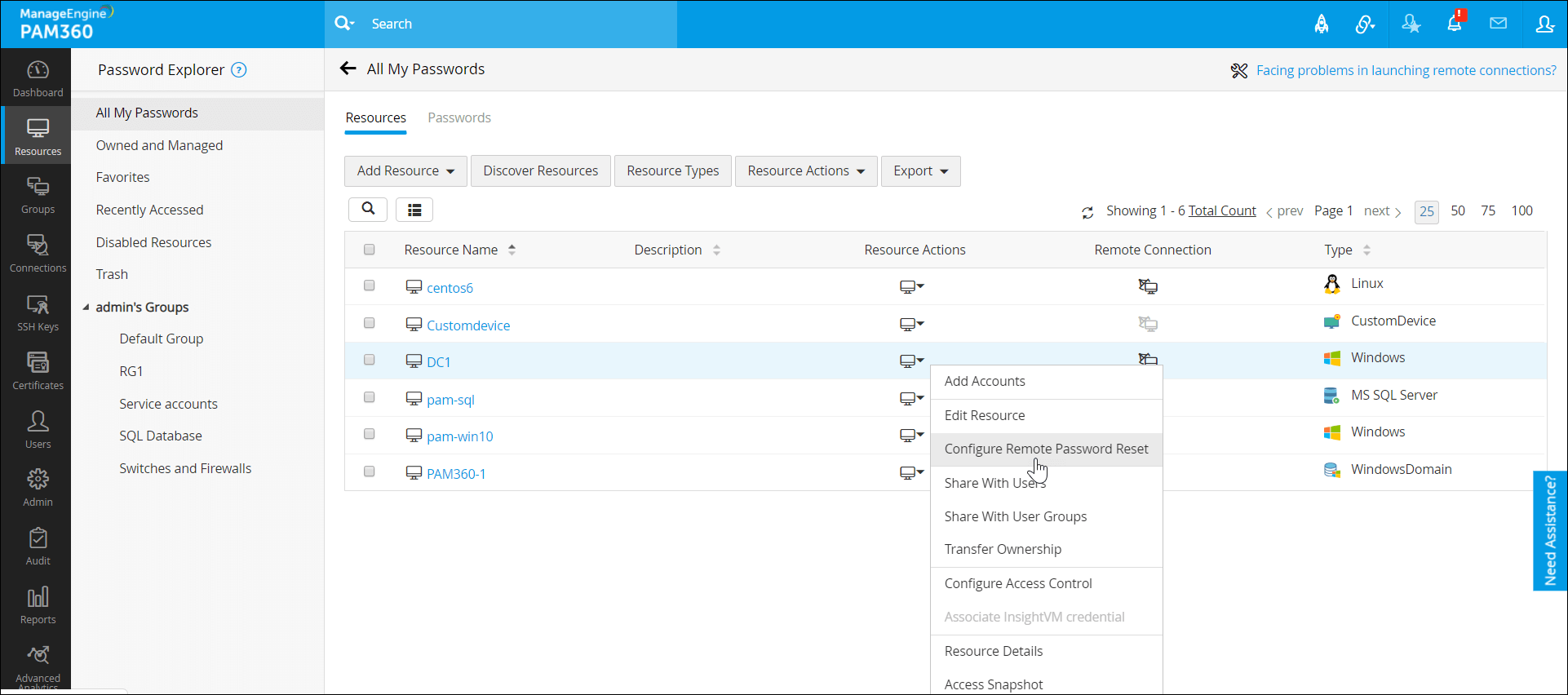Screen dimensions: 1568x695
Task: Switch to the Passwords tab
Action: (459, 117)
